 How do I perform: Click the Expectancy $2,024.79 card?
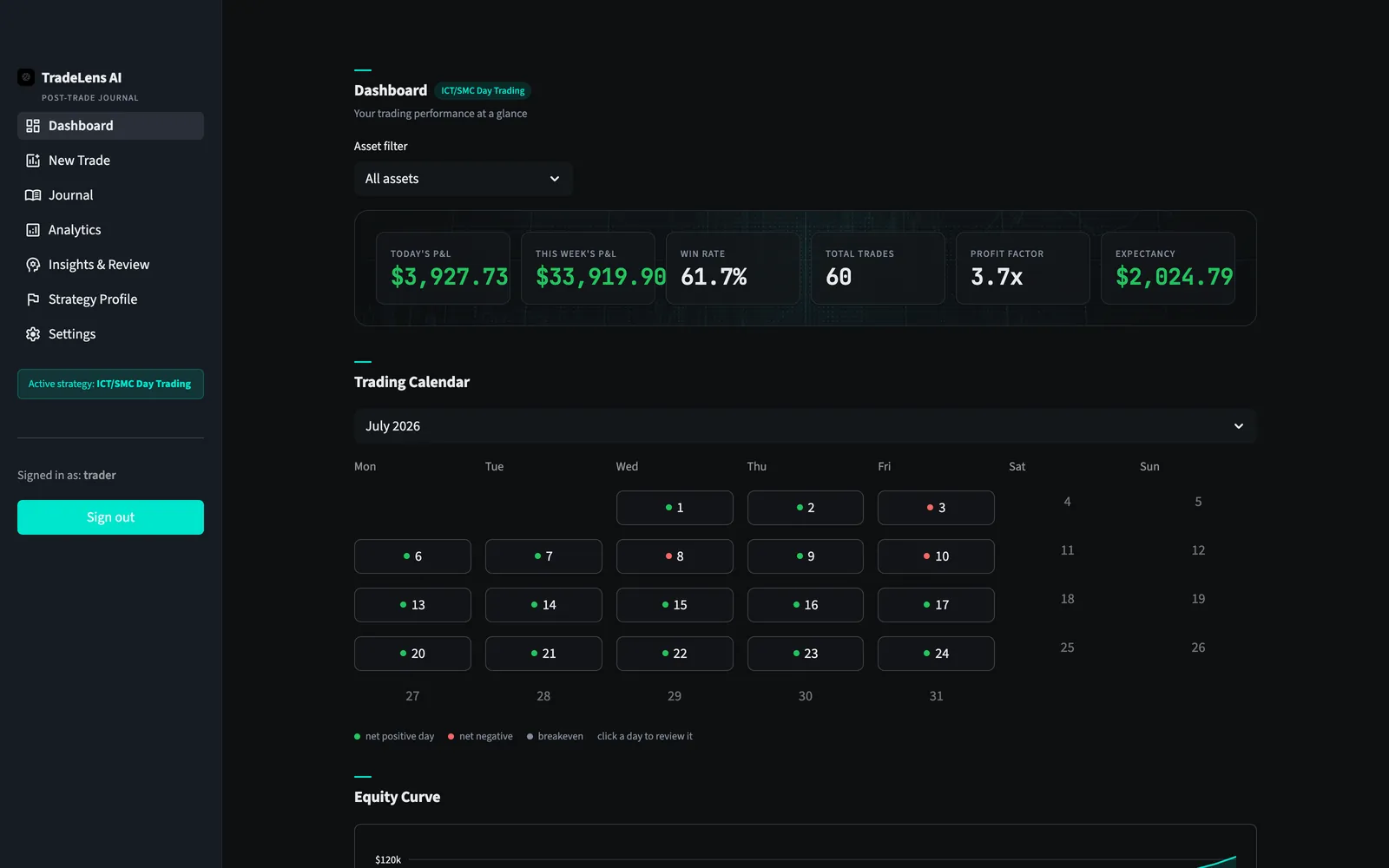(x=1168, y=268)
